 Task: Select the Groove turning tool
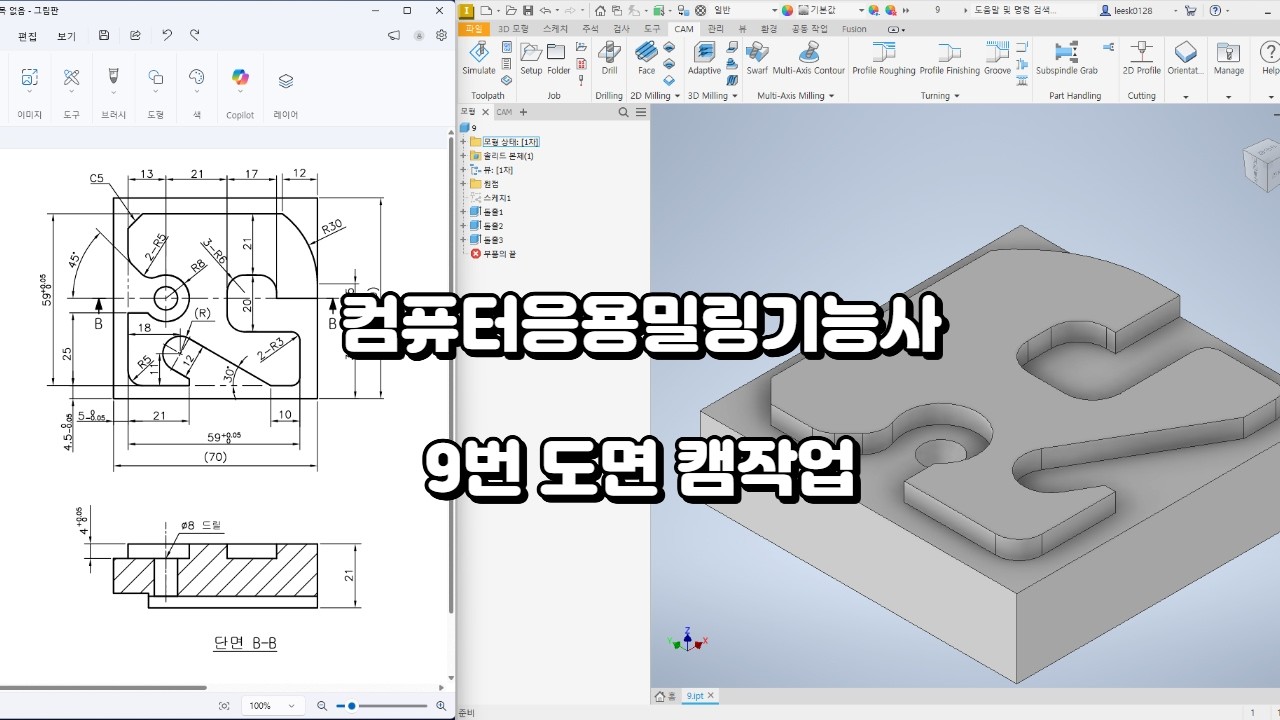[997, 58]
